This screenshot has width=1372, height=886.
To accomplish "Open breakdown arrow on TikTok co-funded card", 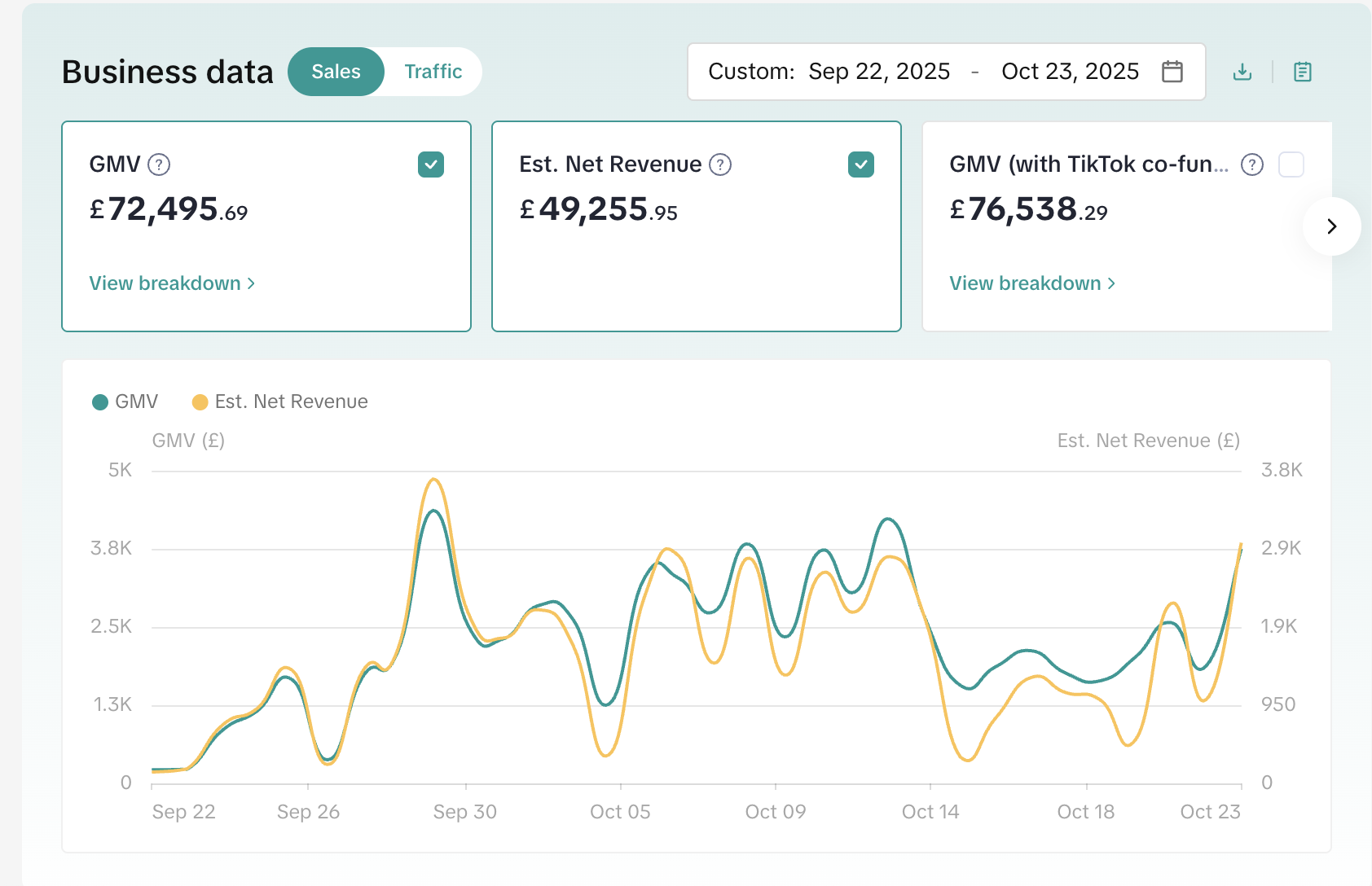I will 1112,283.
